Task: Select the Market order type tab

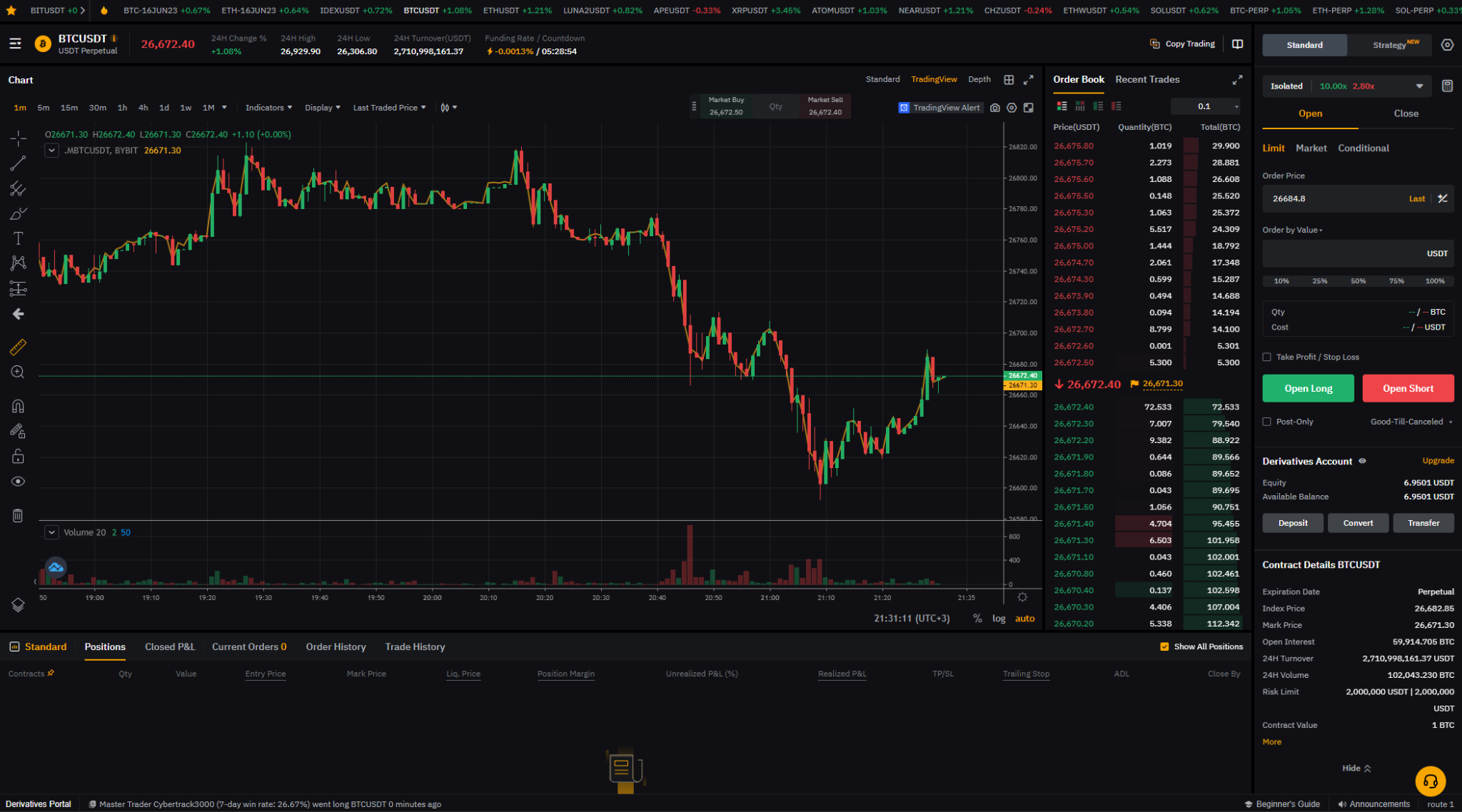Action: [x=1311, y=148]
